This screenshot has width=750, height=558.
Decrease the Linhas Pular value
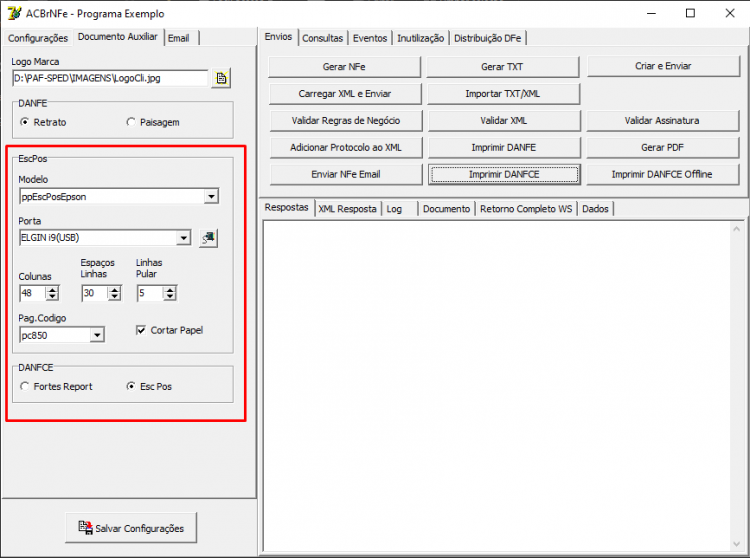170,296
